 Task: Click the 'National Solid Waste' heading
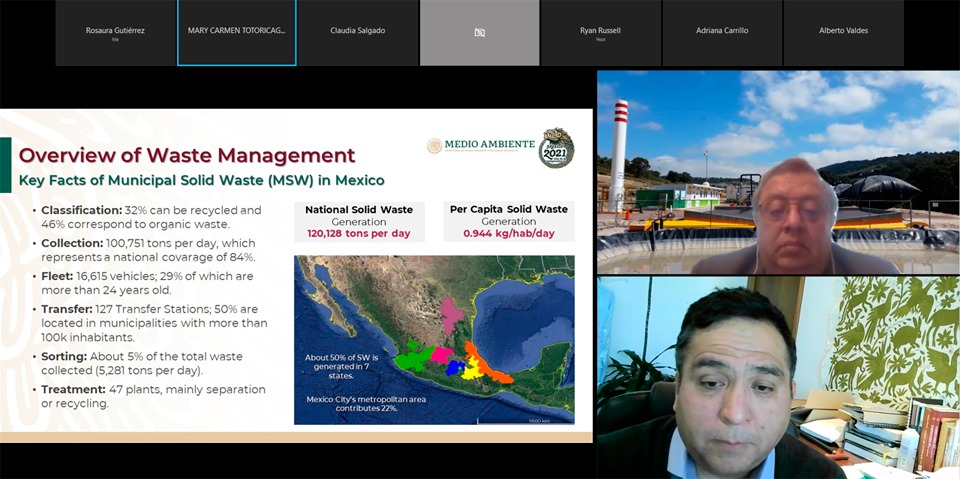coord(359,209)
